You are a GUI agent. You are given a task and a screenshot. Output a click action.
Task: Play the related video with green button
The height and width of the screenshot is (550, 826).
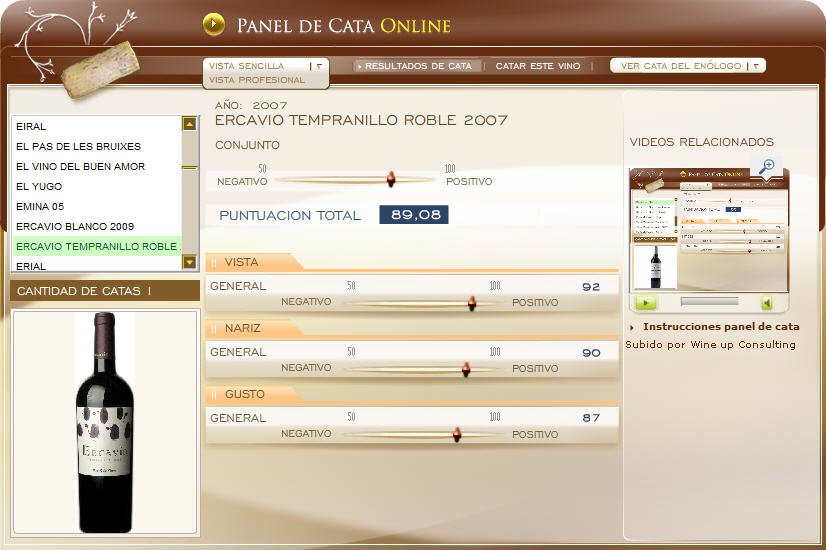coord(645,302)
